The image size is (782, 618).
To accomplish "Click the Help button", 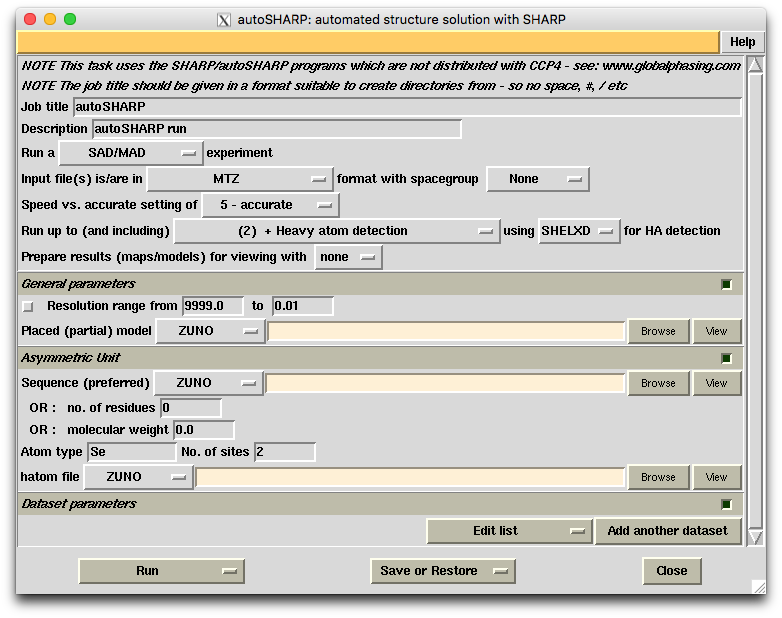I will [742, 42].
